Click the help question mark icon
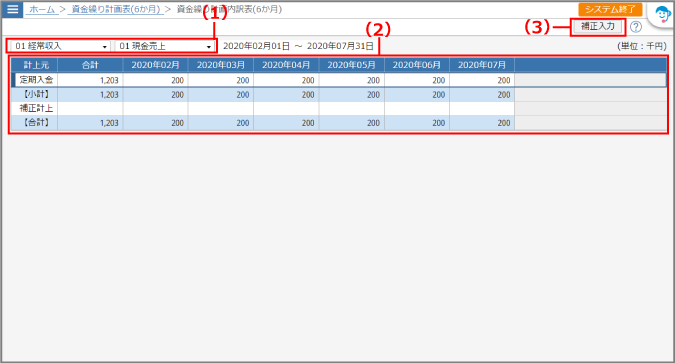675x363 pixels. coord(636,27)
